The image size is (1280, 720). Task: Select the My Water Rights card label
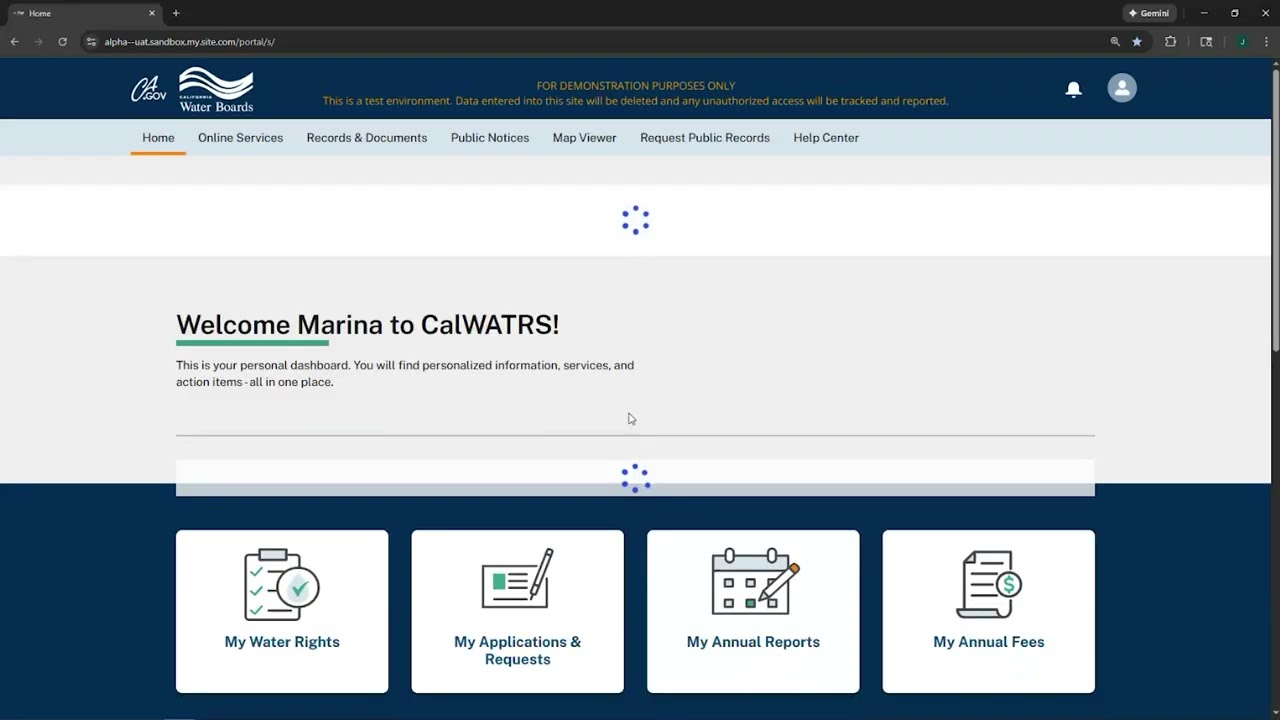pos(282,642)
